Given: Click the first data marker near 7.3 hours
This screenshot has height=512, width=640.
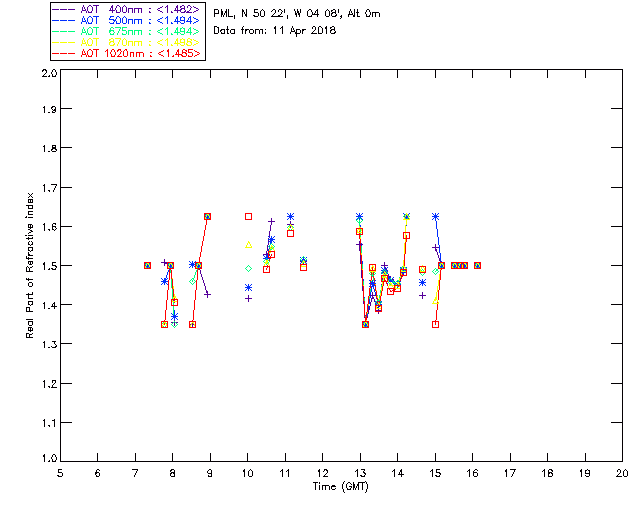Looking at the screenshot, I should [147, 266].
